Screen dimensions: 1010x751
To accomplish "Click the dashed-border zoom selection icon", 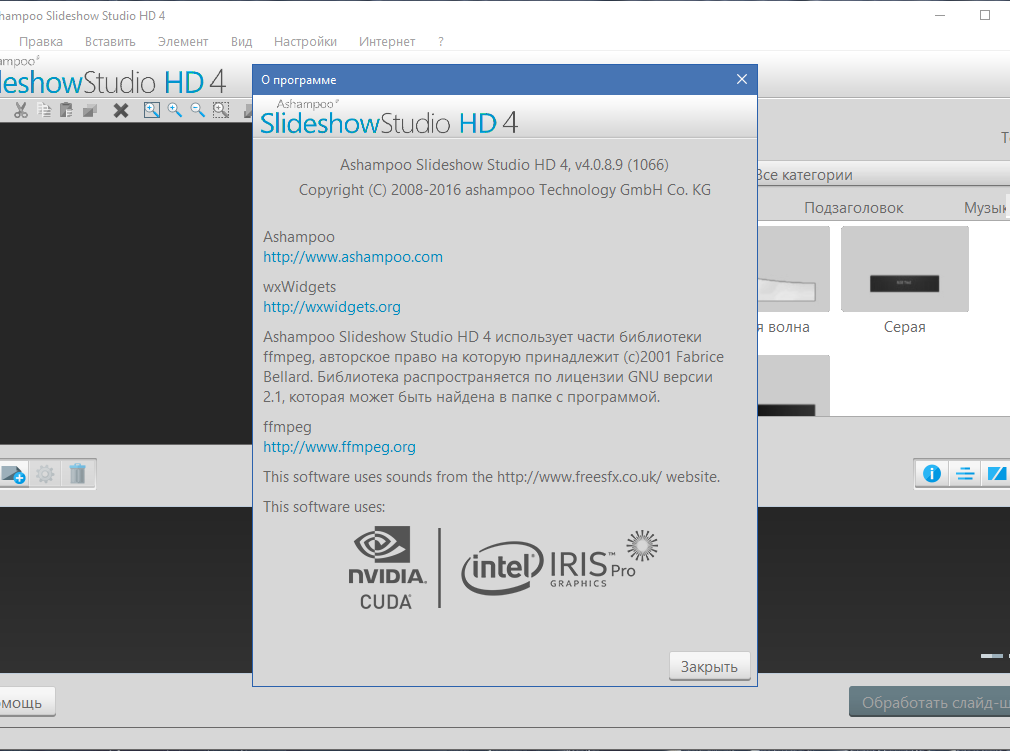I will 221,110.
